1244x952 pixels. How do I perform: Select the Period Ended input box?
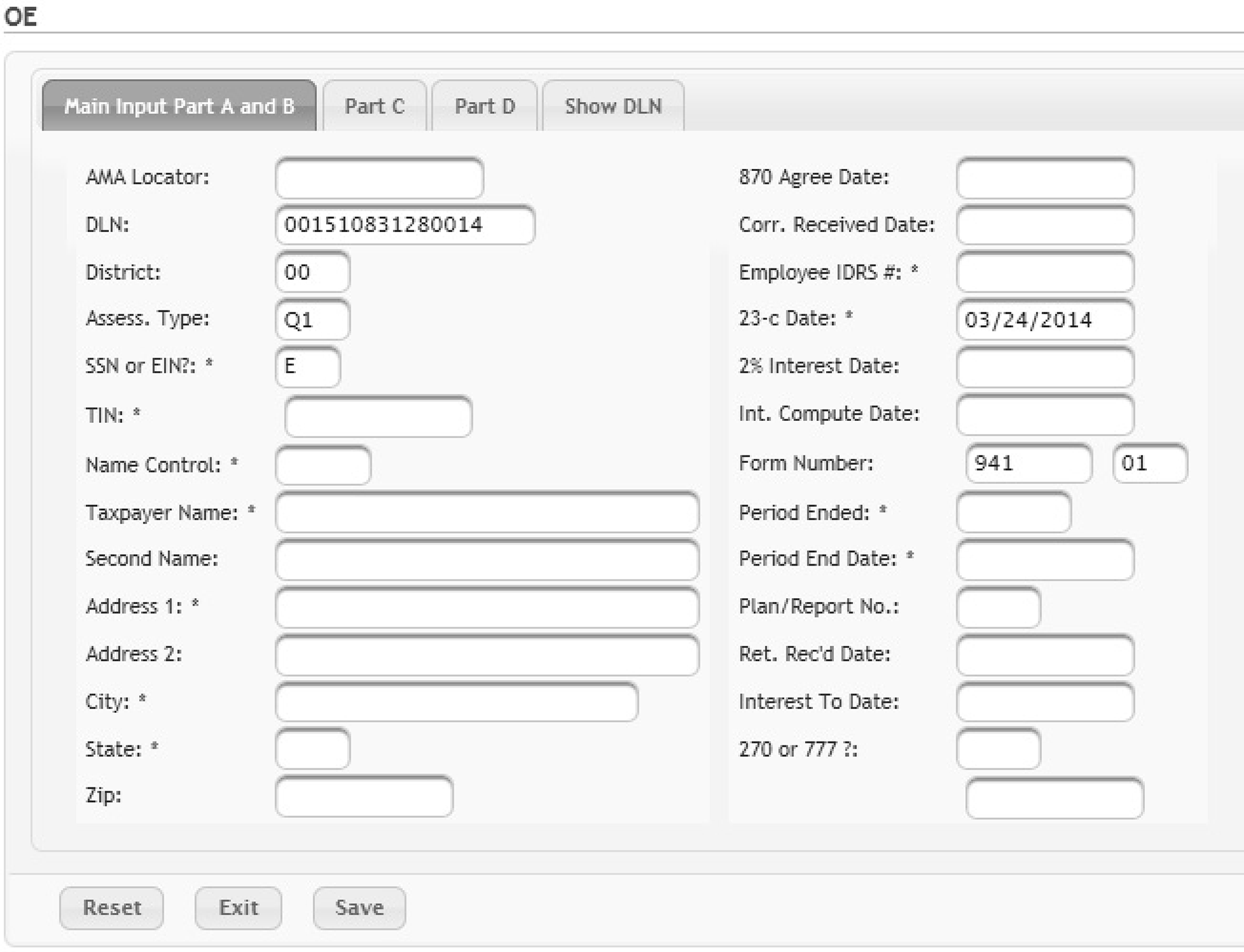point(1014,513)
